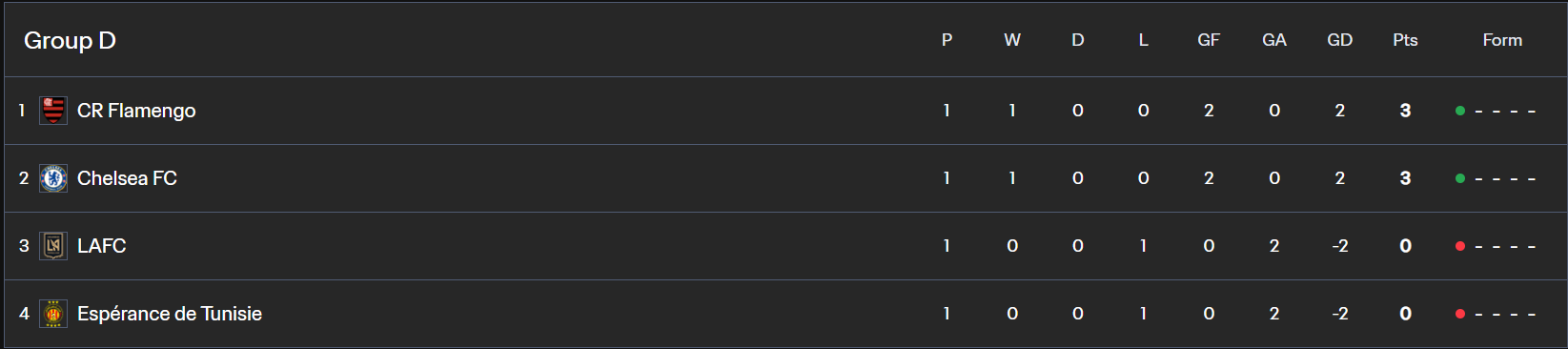The width and height of the screenshot is (1568, 349).
Task: Select the LAFC team name
Action: point(101,246)
